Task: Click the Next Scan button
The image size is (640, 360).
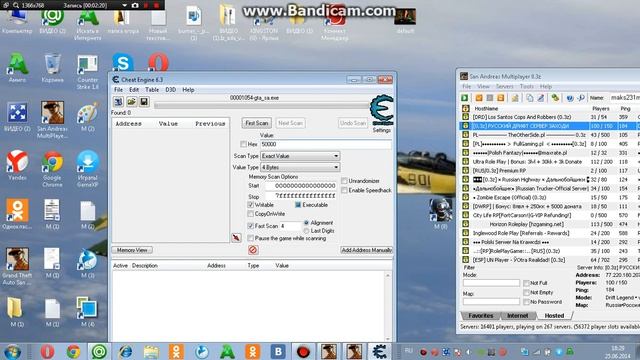Action: tap(290, 123)
